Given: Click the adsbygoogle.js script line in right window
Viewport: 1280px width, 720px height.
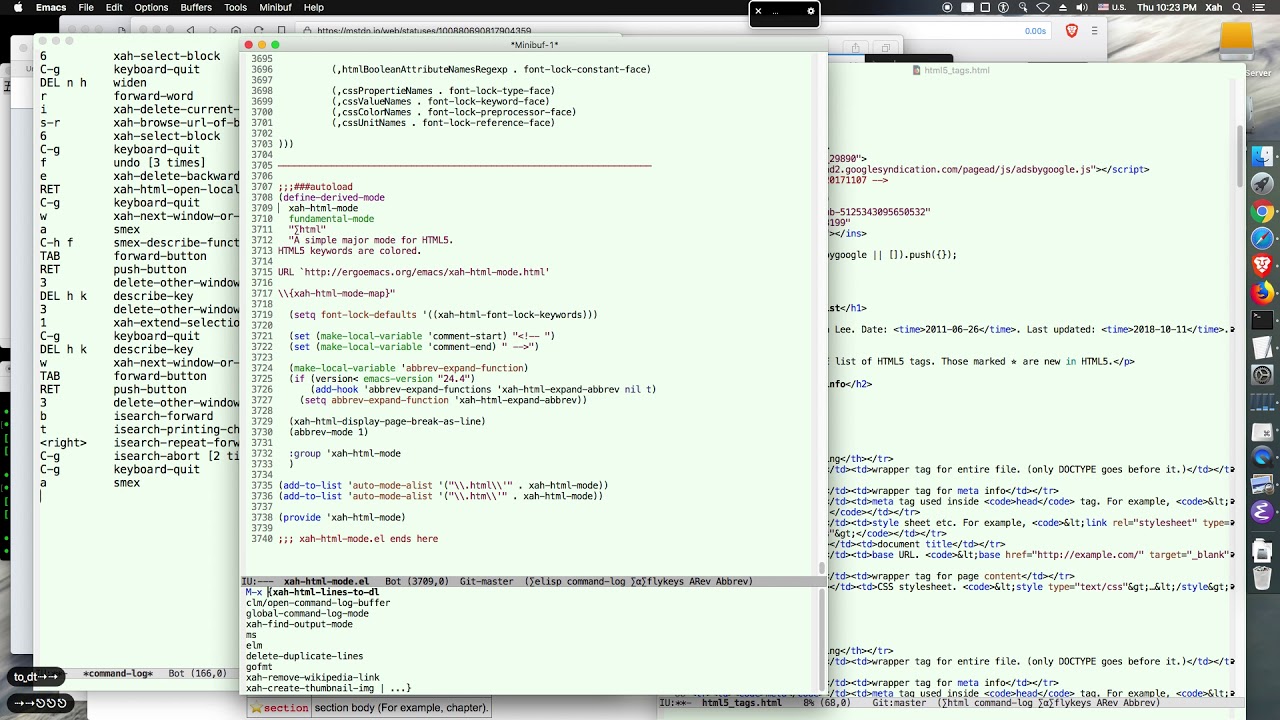Looking at the screenshot, I should coord(990,170).
